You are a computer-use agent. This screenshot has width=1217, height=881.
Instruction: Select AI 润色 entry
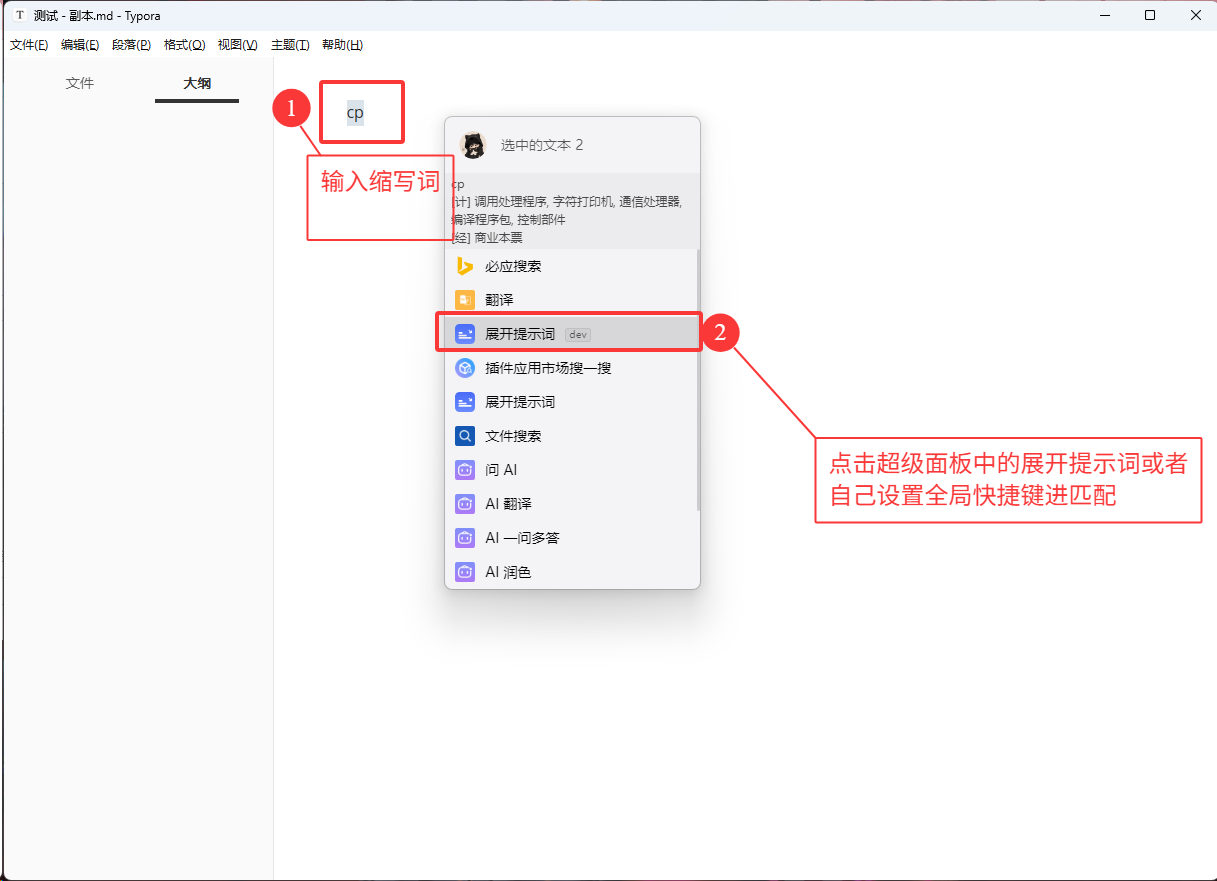click(570, 572)
